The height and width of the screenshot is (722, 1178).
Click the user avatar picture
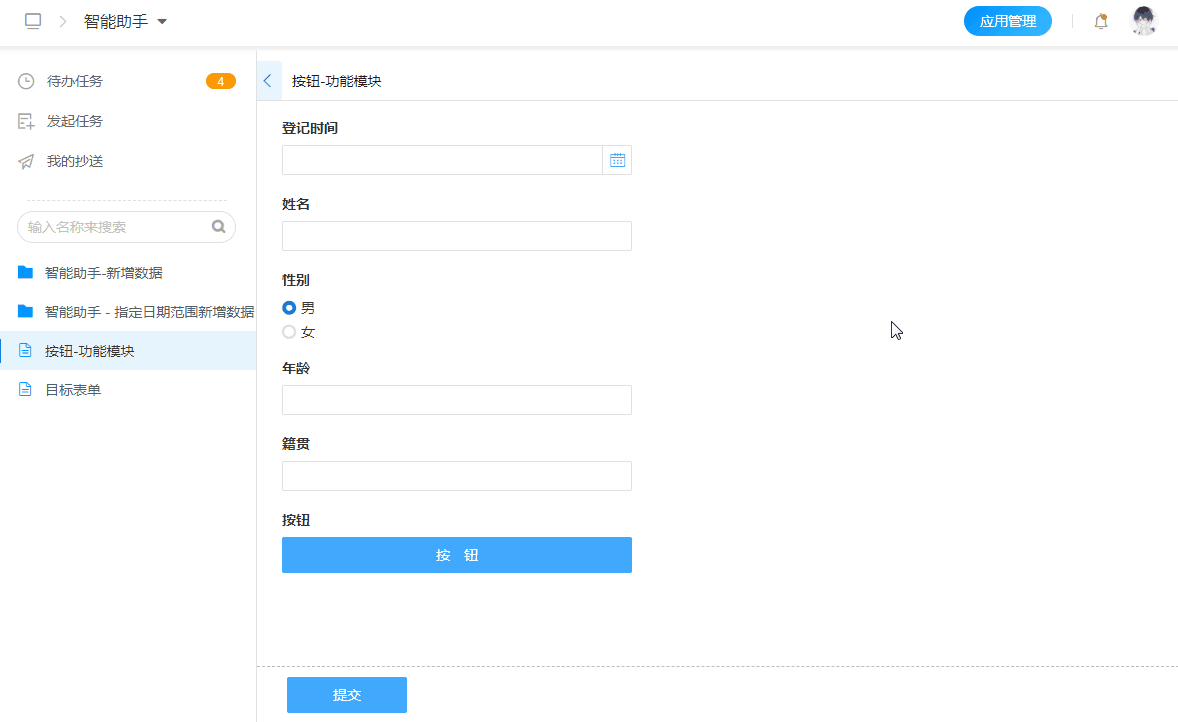[x=1144, y=21]
